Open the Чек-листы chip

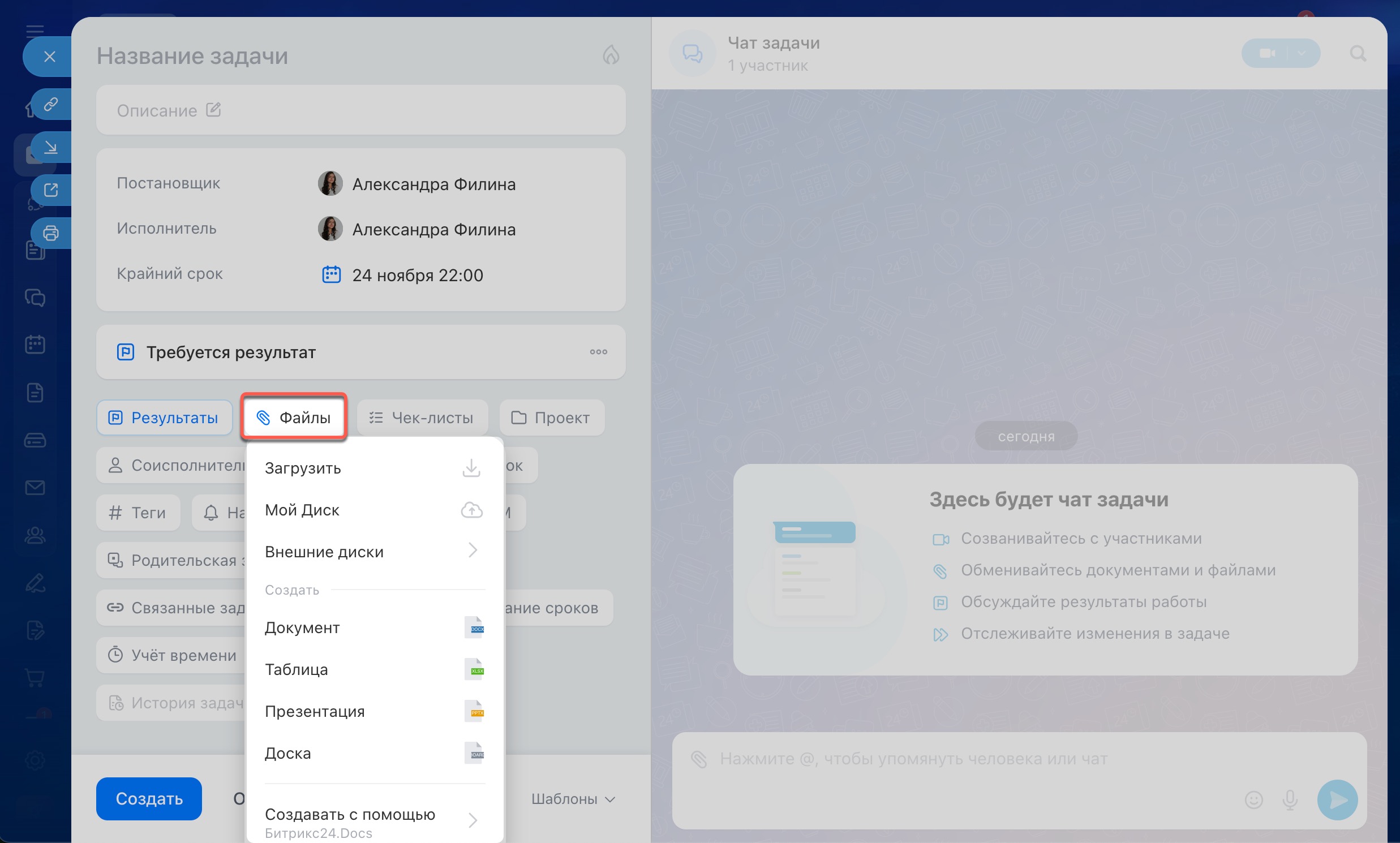tap(422, 418)
